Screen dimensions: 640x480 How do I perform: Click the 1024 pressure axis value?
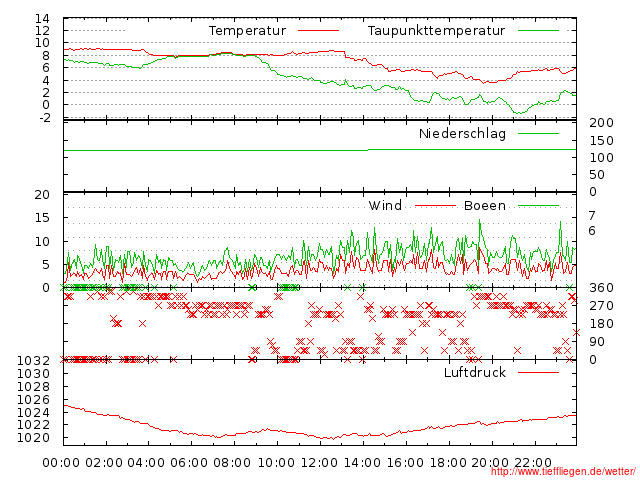pos(33,412)
